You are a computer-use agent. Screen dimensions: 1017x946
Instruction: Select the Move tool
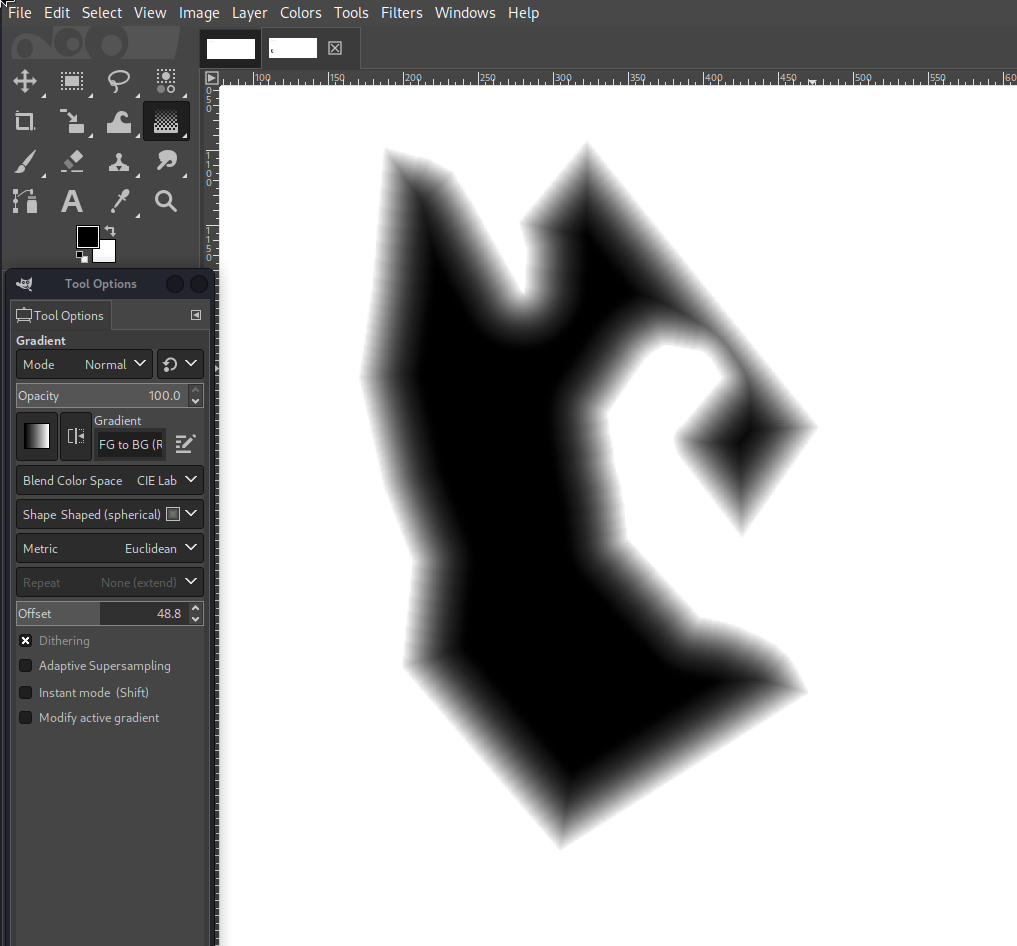point(25,82)
